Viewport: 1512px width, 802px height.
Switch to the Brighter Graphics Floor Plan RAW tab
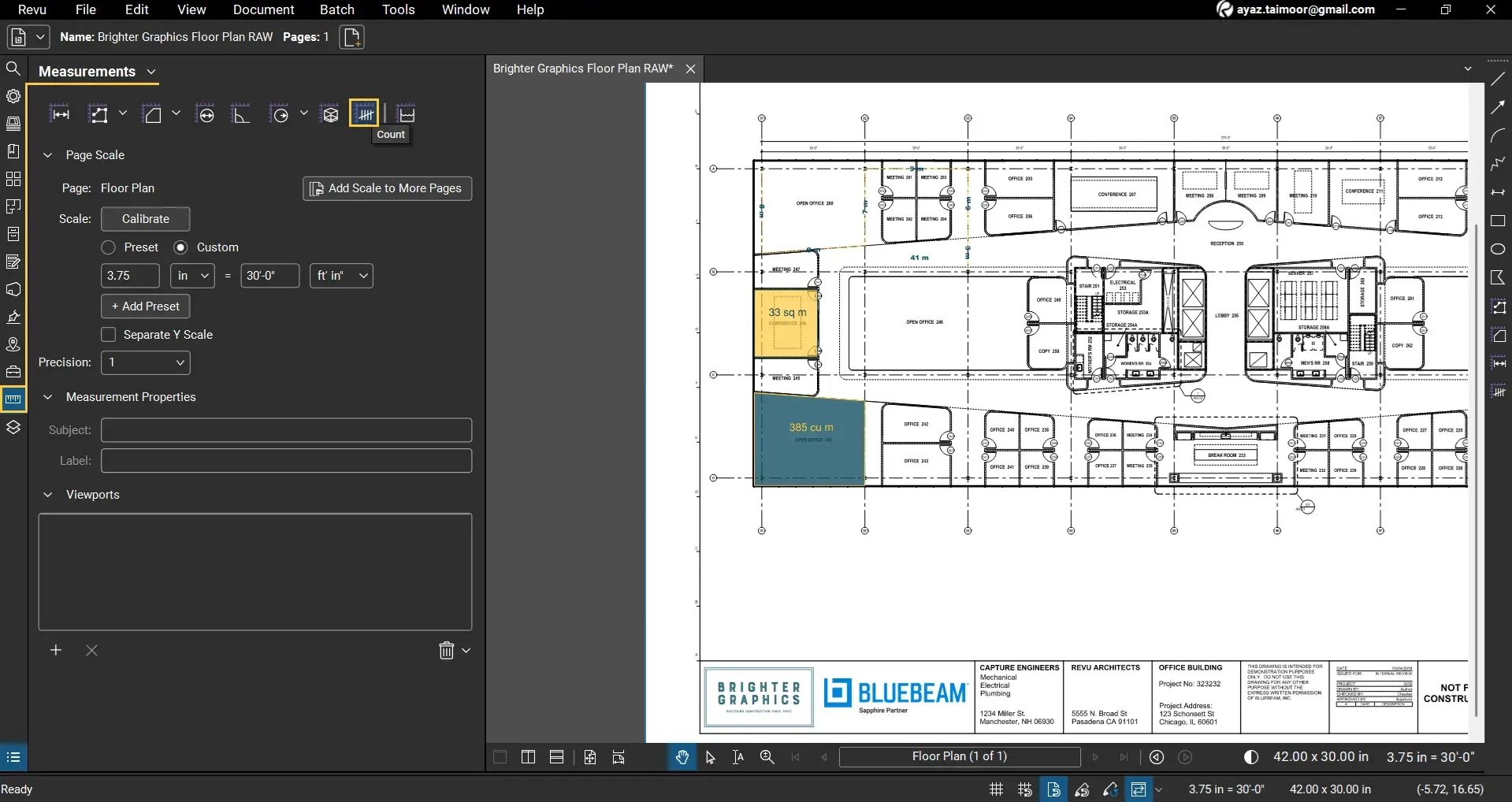point(582,68)
